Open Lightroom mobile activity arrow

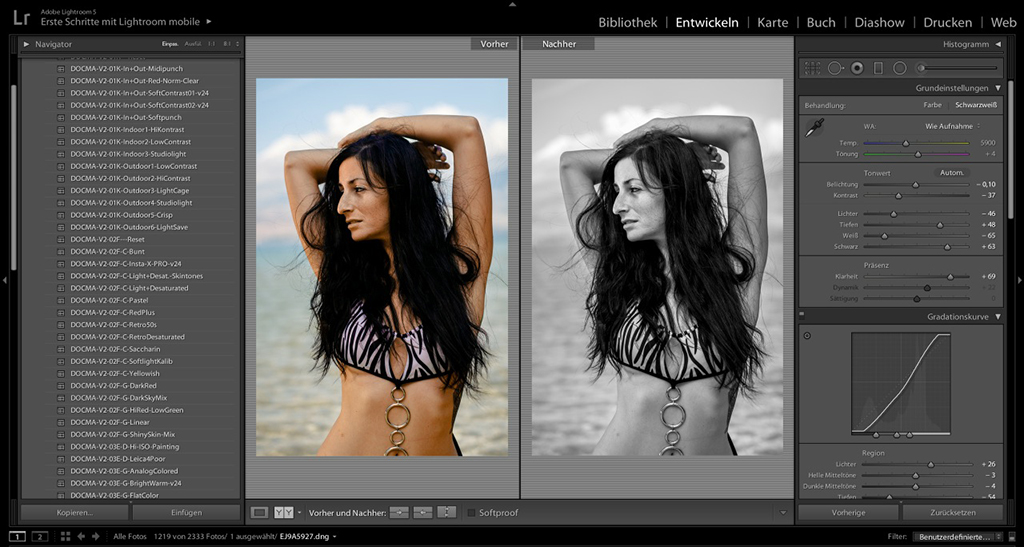pyautogui.click(x=209, y=22)
